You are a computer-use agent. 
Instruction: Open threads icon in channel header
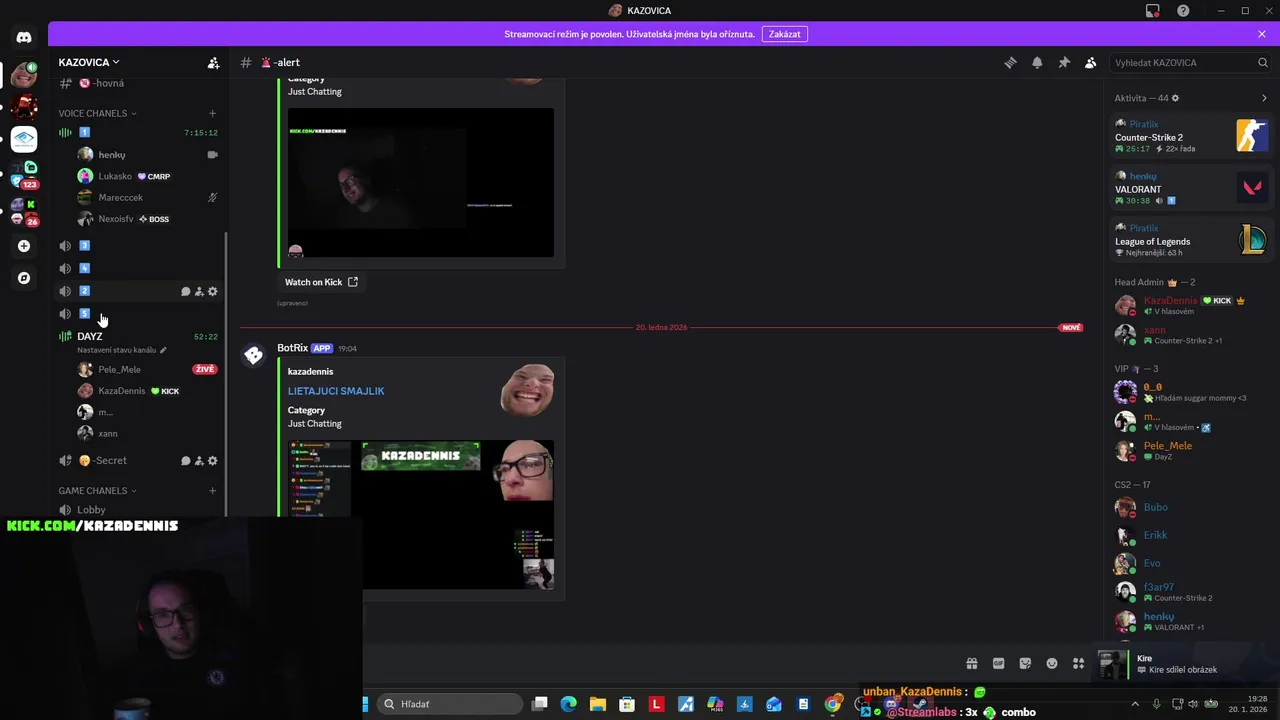click(1010, 63)
